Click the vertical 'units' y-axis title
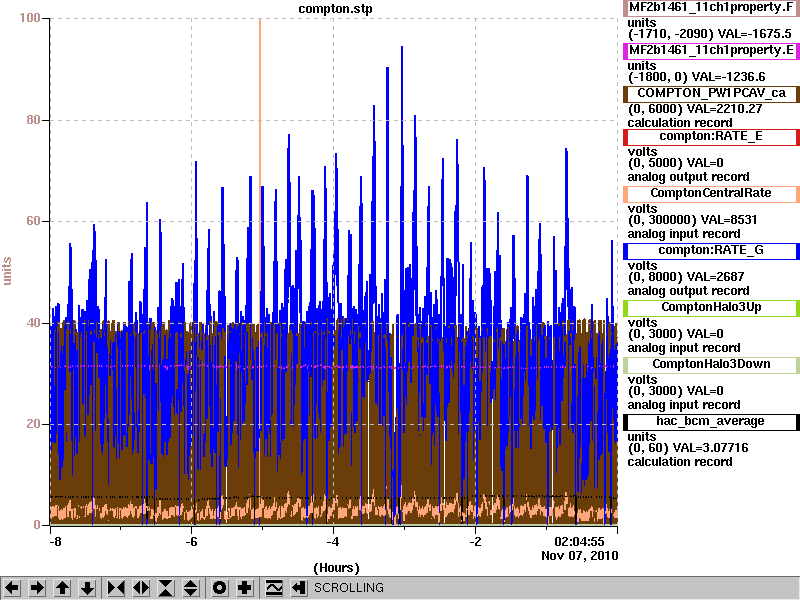 (7, 271)
